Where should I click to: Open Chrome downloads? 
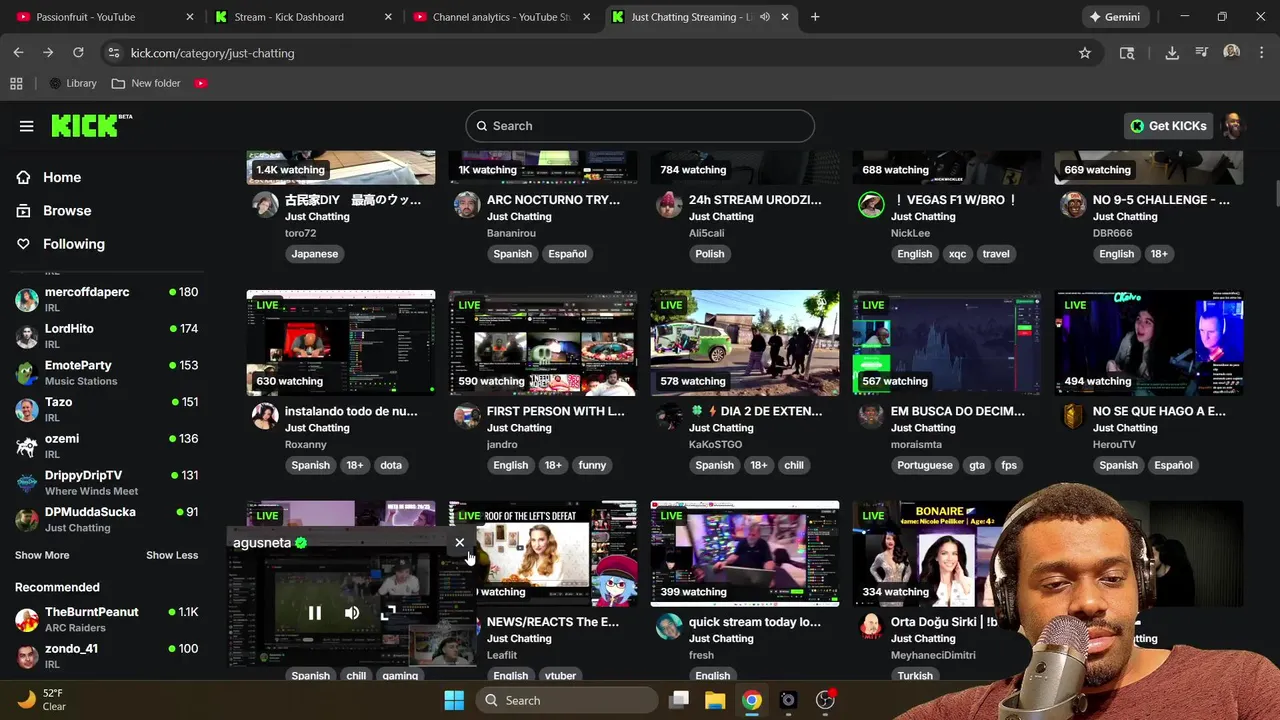pyautogui.click(x=1172, y=53)
